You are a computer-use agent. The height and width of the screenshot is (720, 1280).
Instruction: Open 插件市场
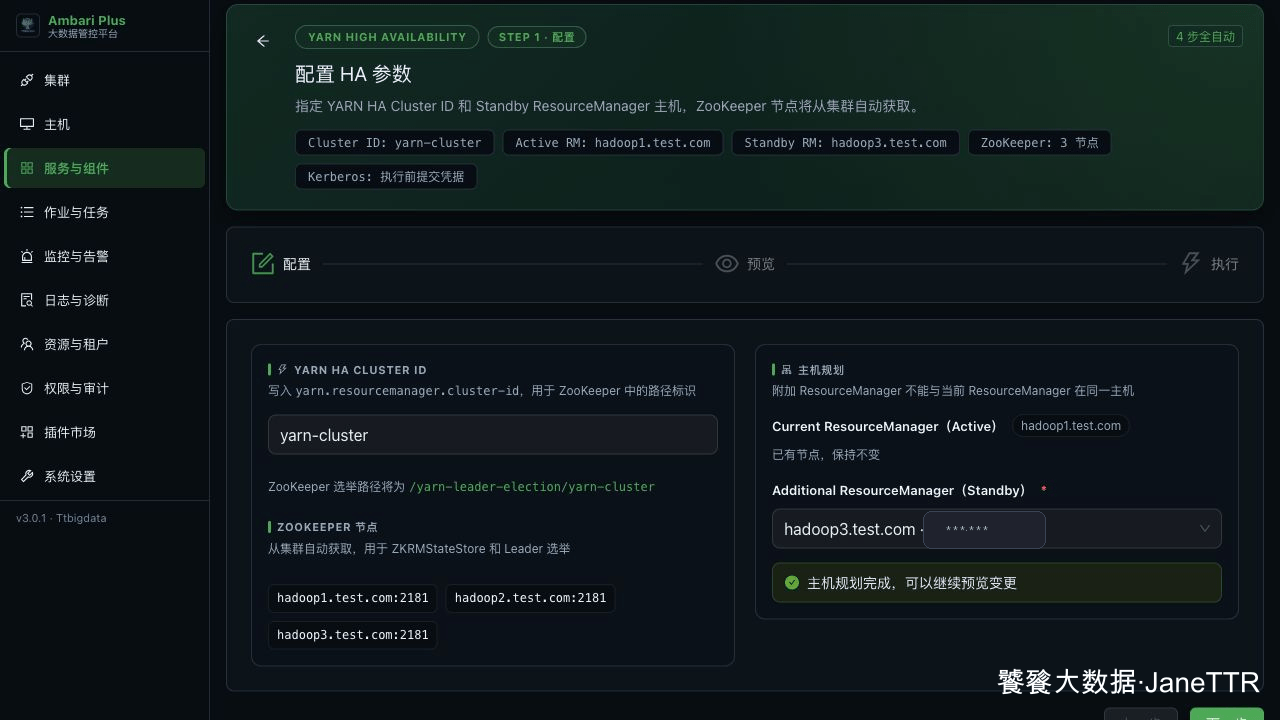tap(105, 432)
